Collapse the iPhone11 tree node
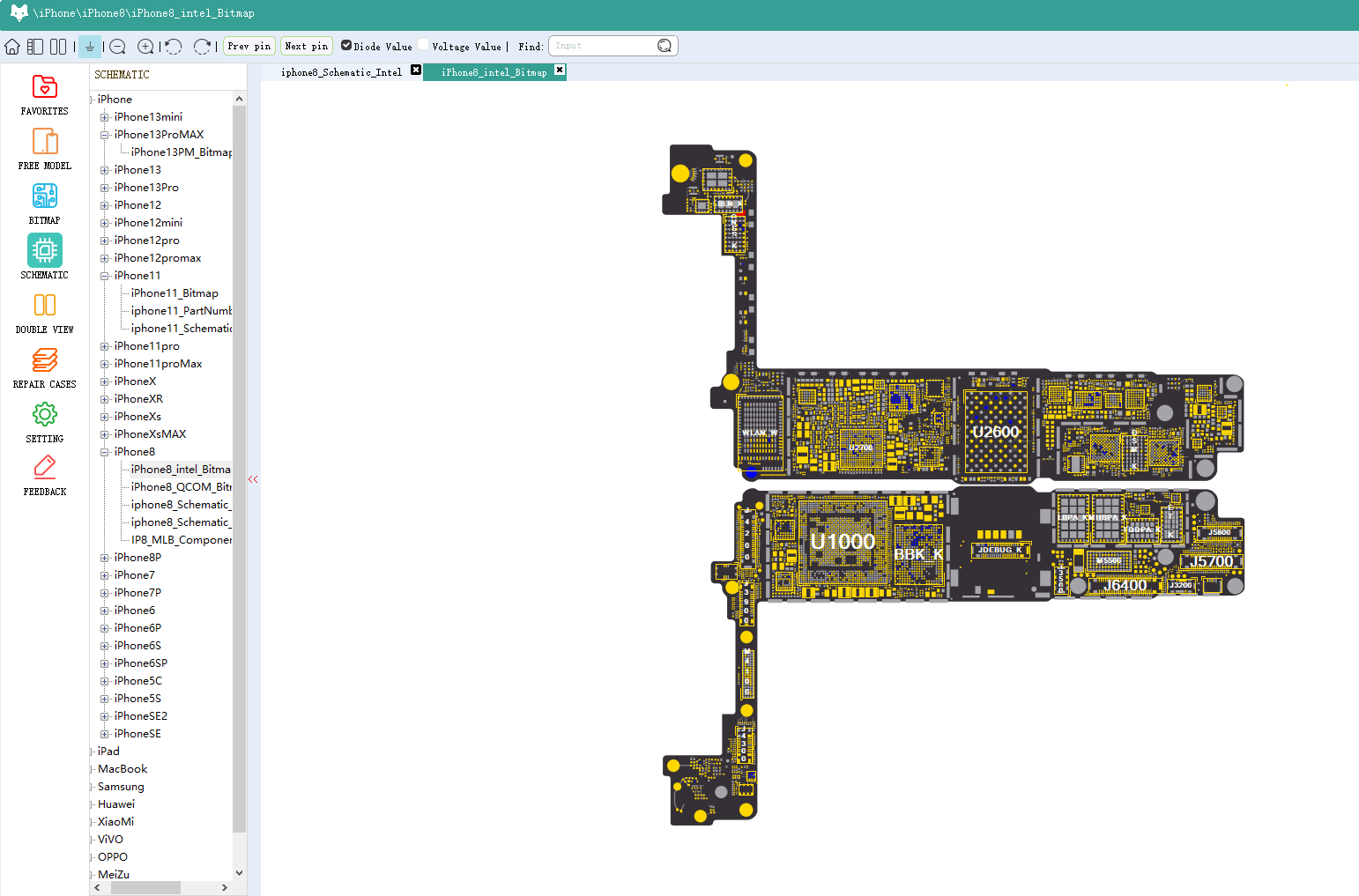Viewport: 1359px width, 896px height. point(105,276)
